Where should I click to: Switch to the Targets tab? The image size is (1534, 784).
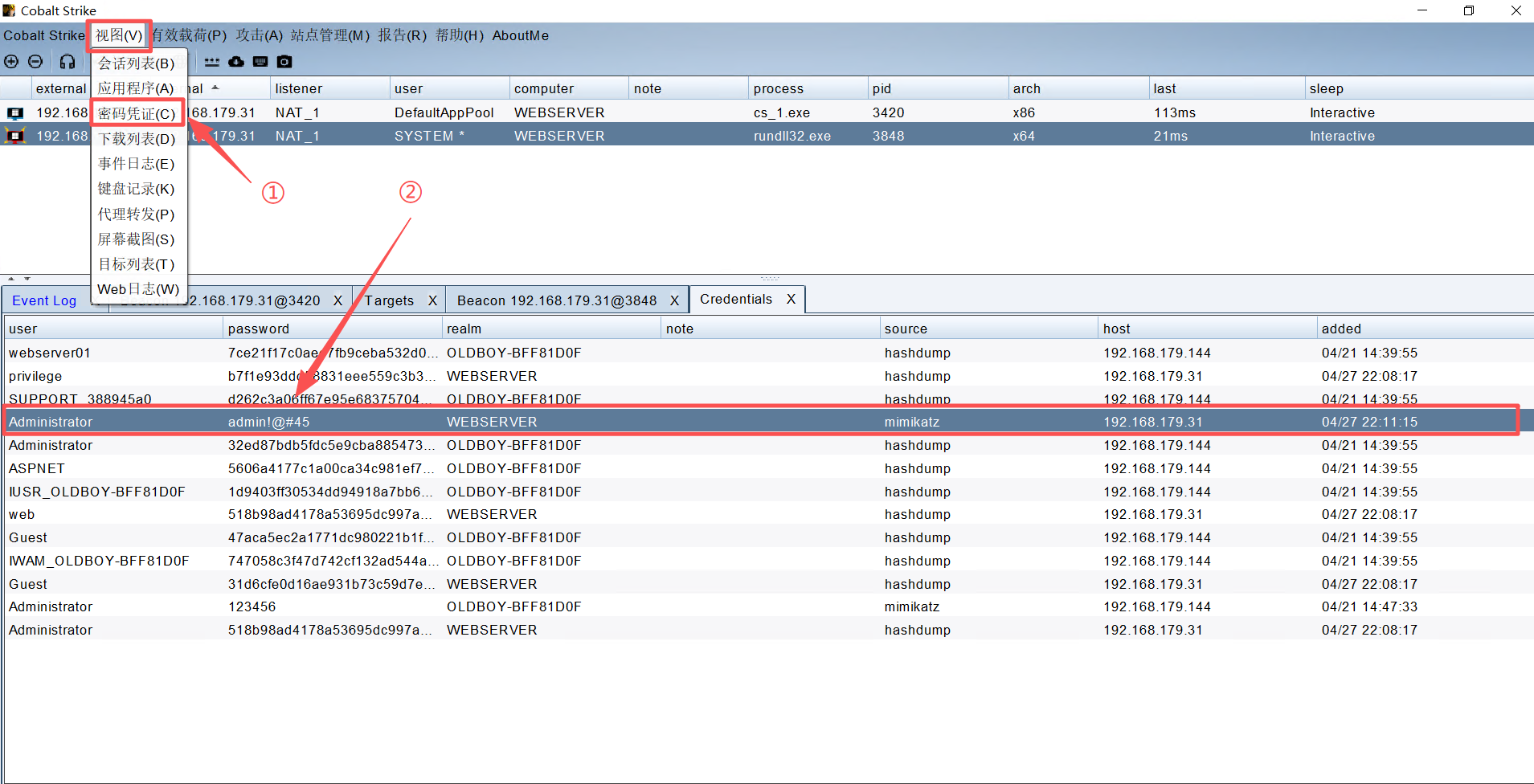pos(389,300)
